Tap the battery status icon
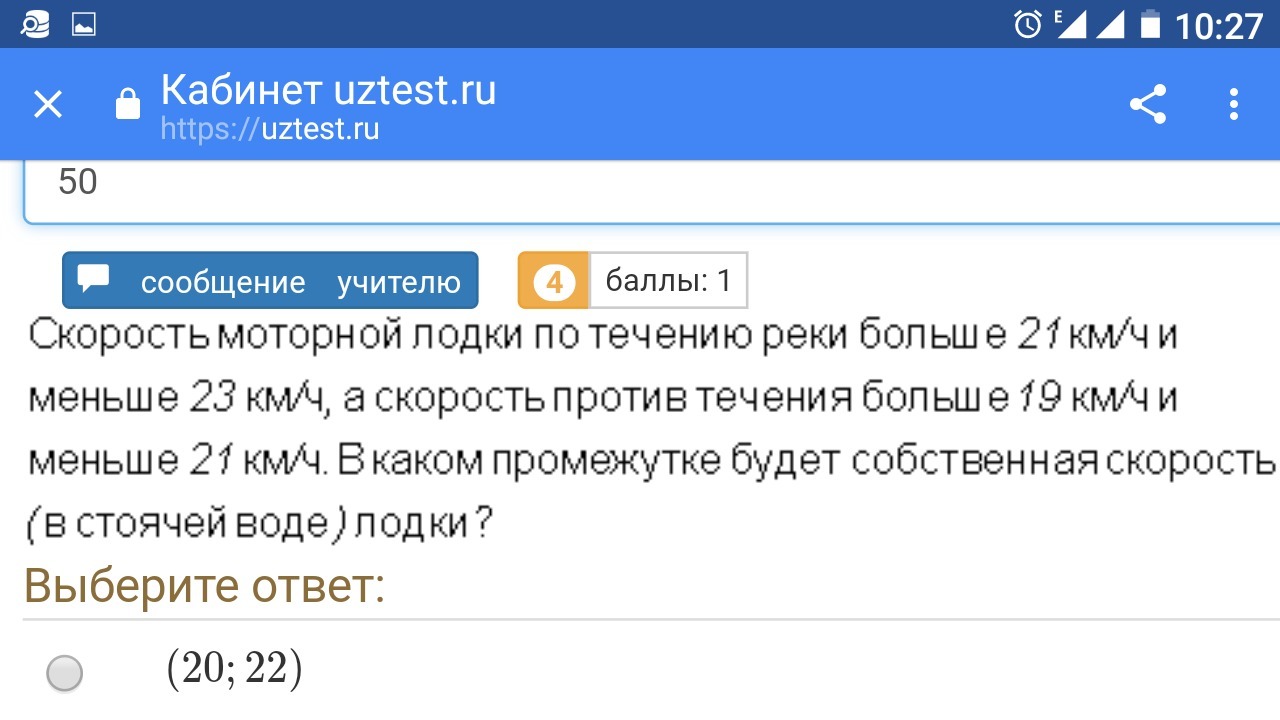1280x720 pixels. pos(1150,24)
